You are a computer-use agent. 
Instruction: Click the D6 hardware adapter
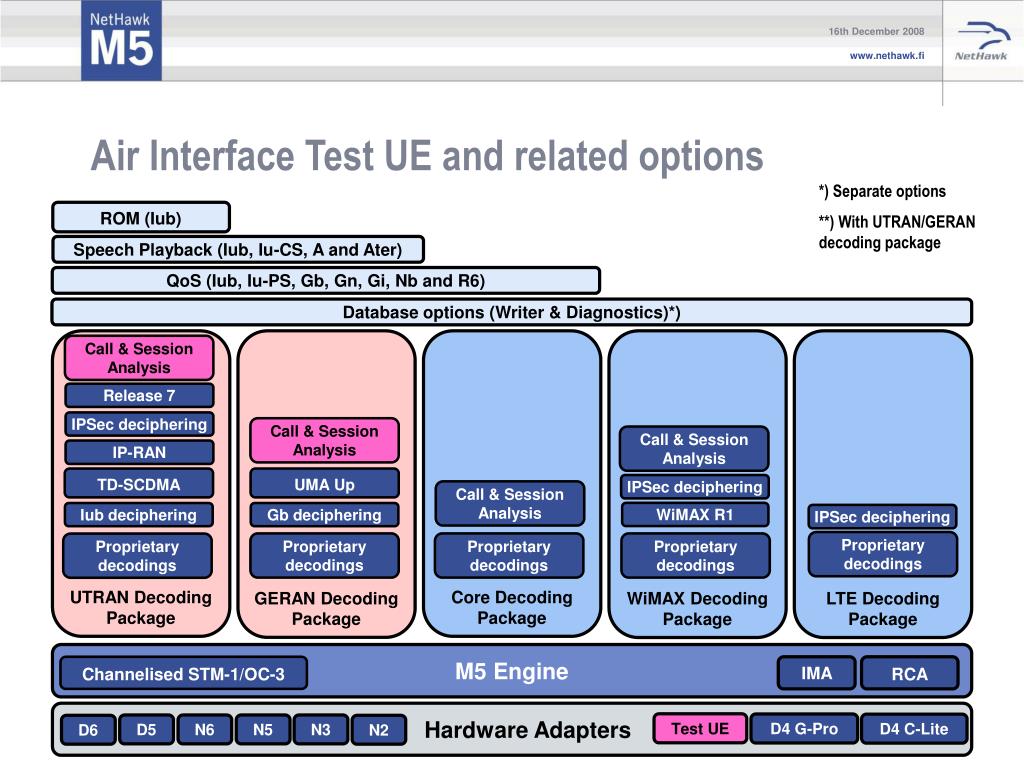(x=88, y=729)
